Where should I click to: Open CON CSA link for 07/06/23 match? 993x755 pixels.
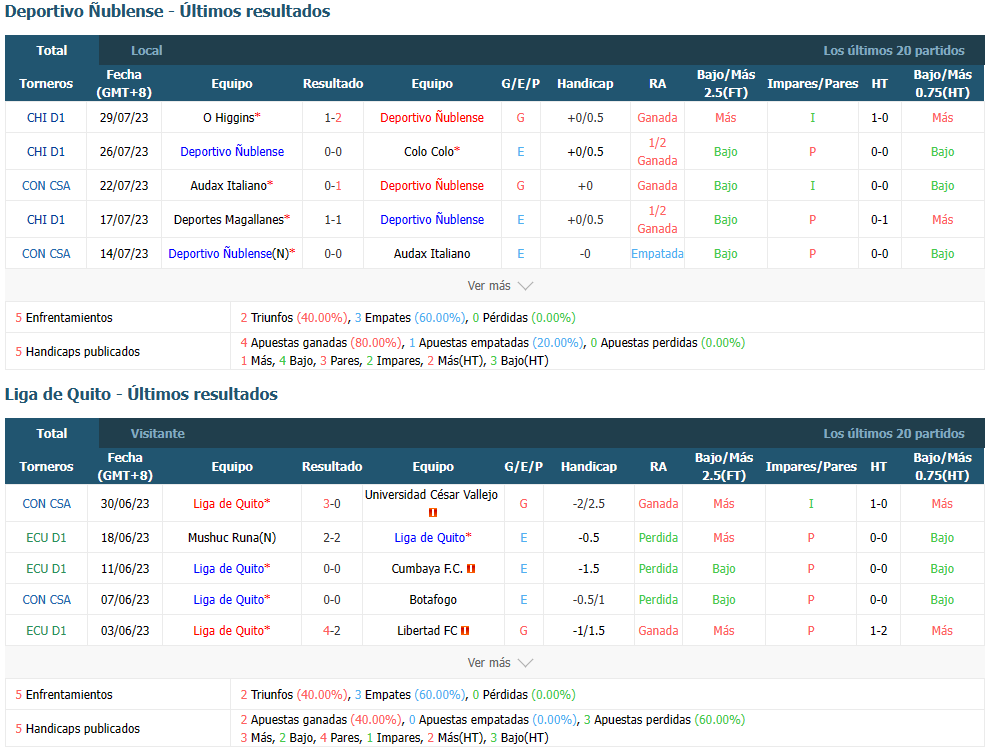click(47, 600)
